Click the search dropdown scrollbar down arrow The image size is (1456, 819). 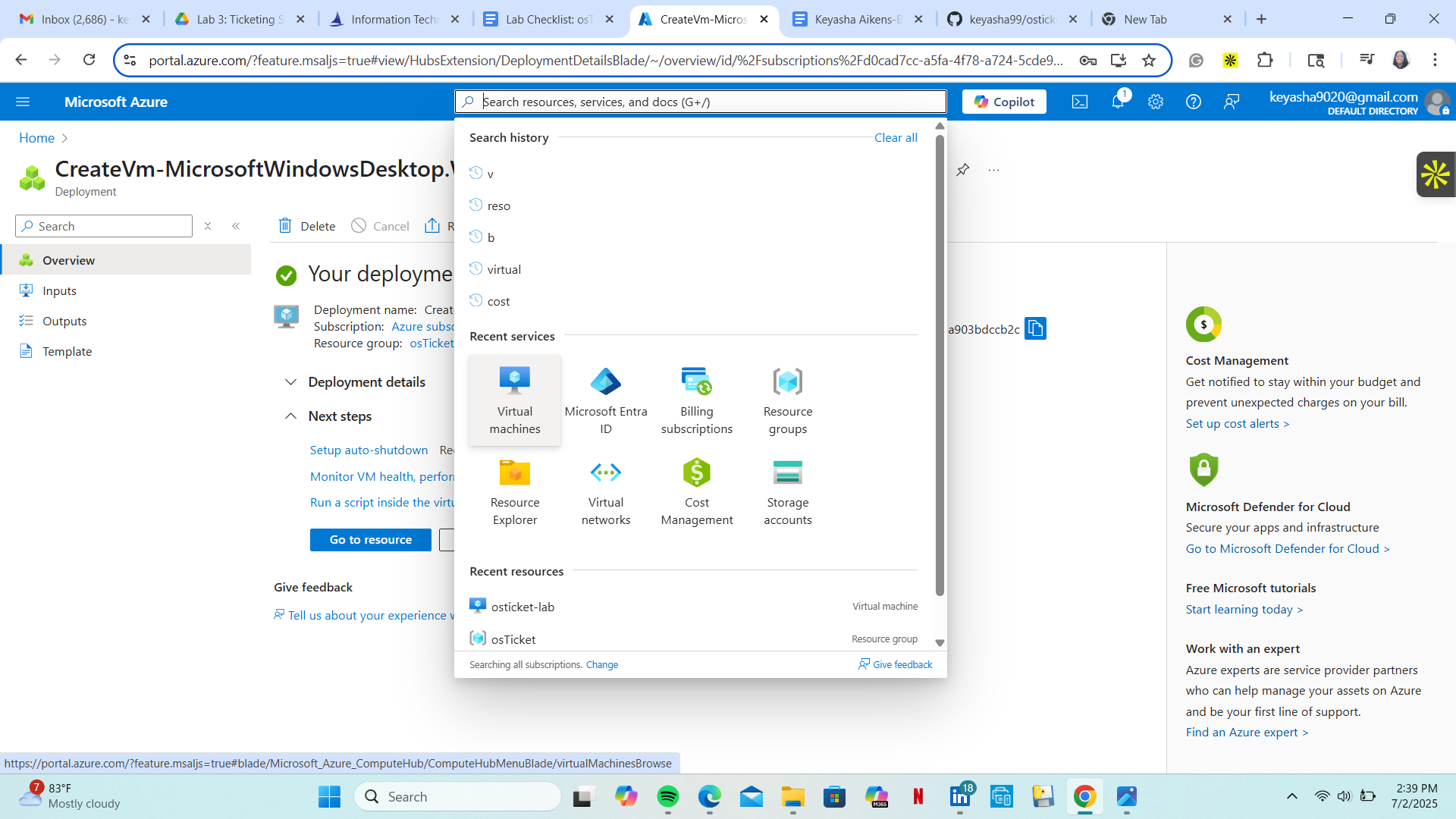tap(940, 642)
